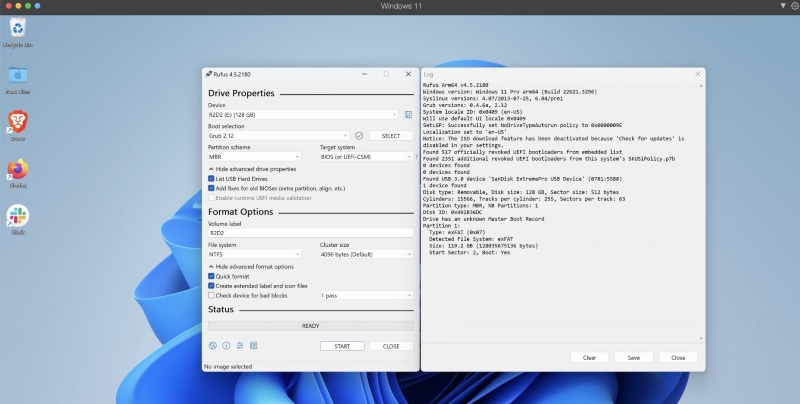Launch the Brave browser desktop shortcut
Image resolution: width=800 pixels, height=404 pixels.
coord(18,122)
